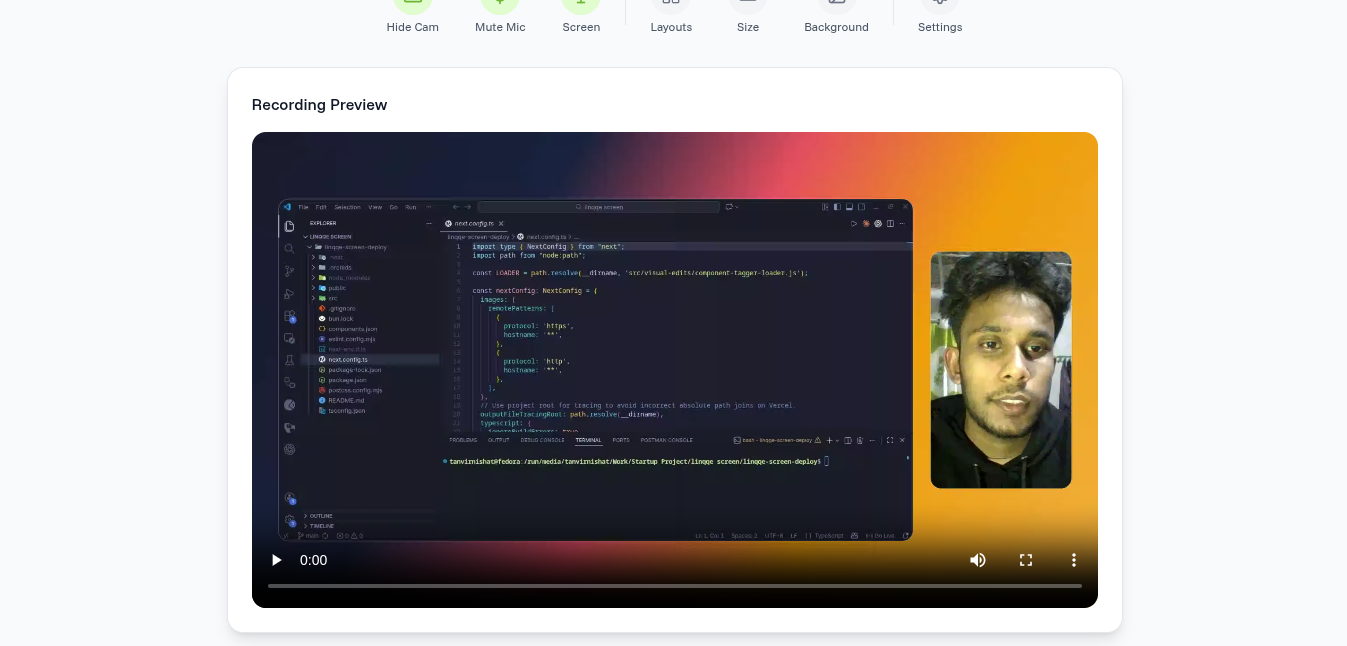Click the video progress bar
This screenshot has height=646, width=1347.
(x=675, y=584)
